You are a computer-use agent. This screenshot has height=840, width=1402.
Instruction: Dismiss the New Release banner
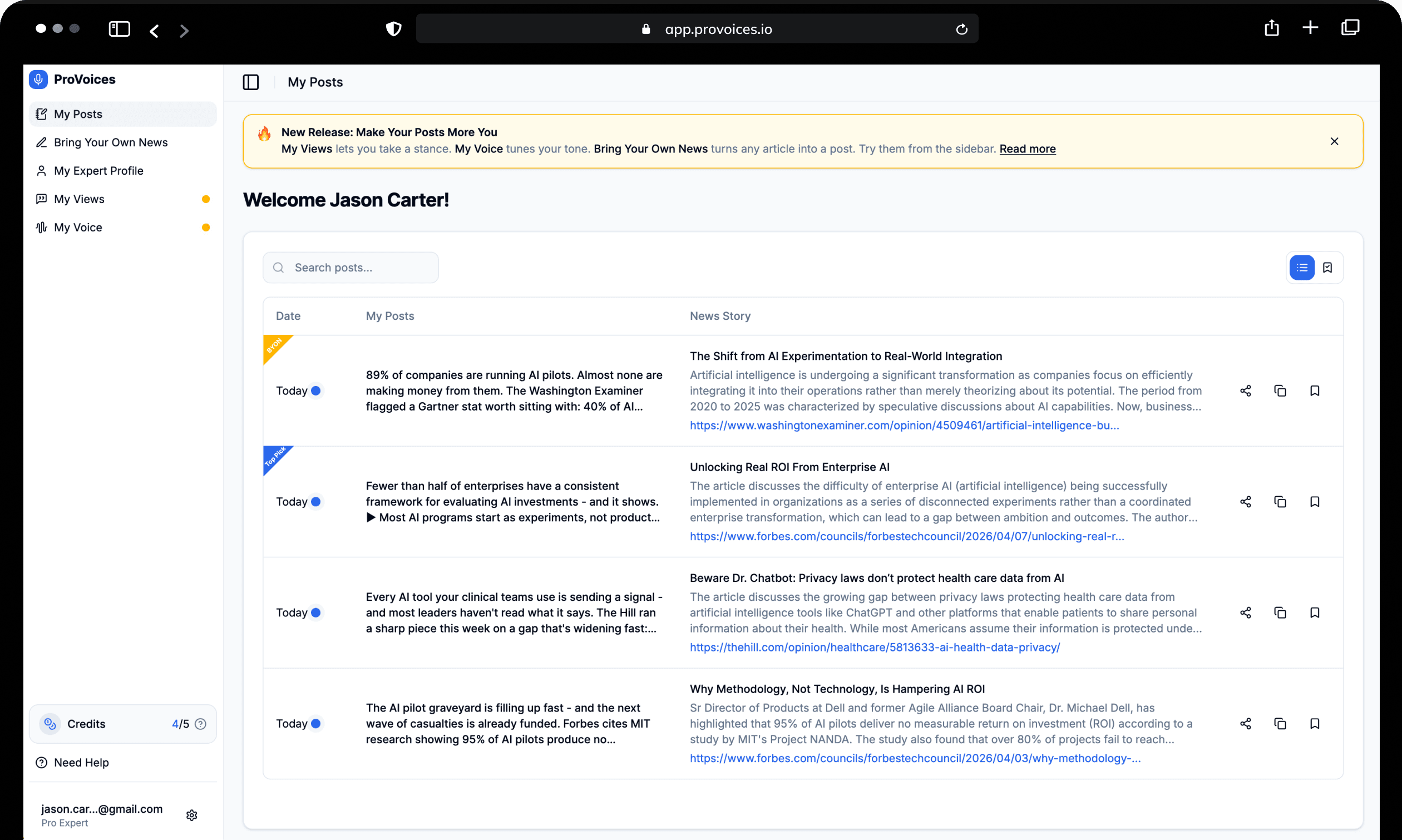(1334, 141)
